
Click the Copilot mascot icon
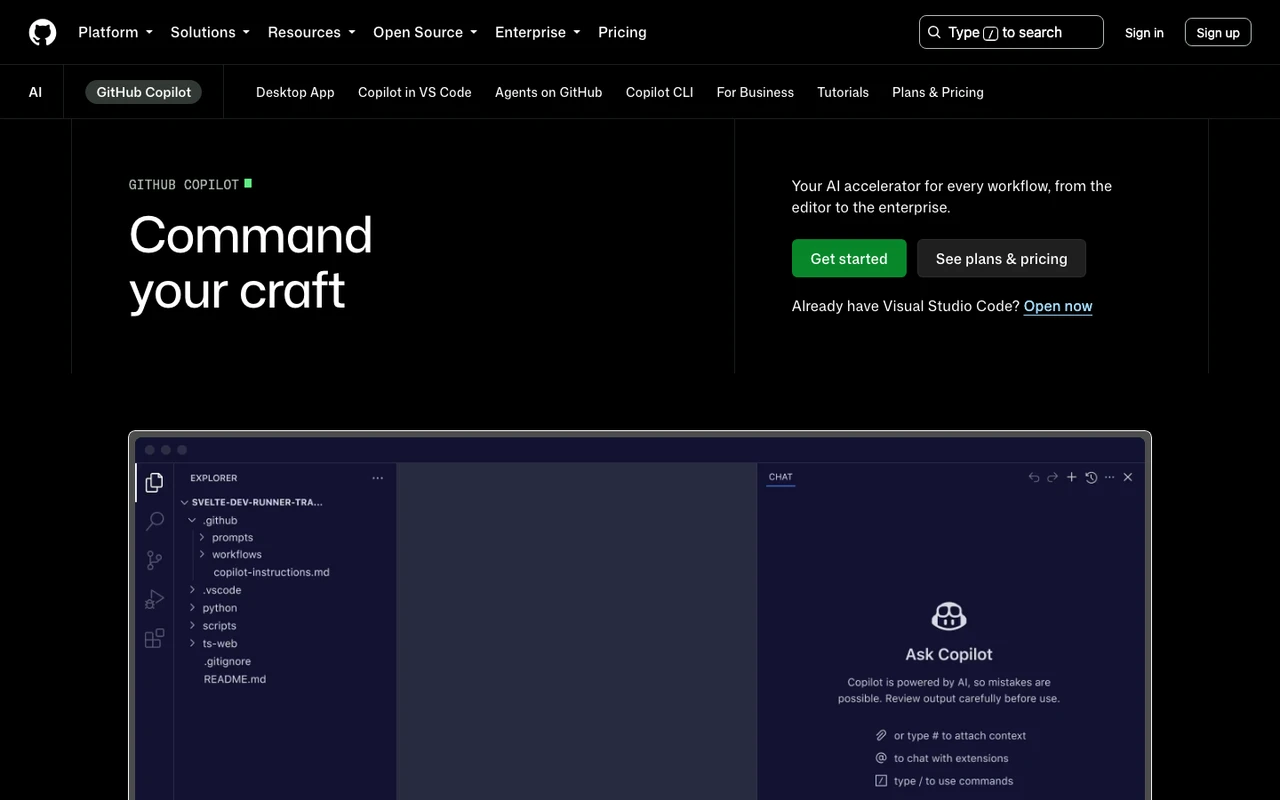pyautogui.click(x=949, y=616)
